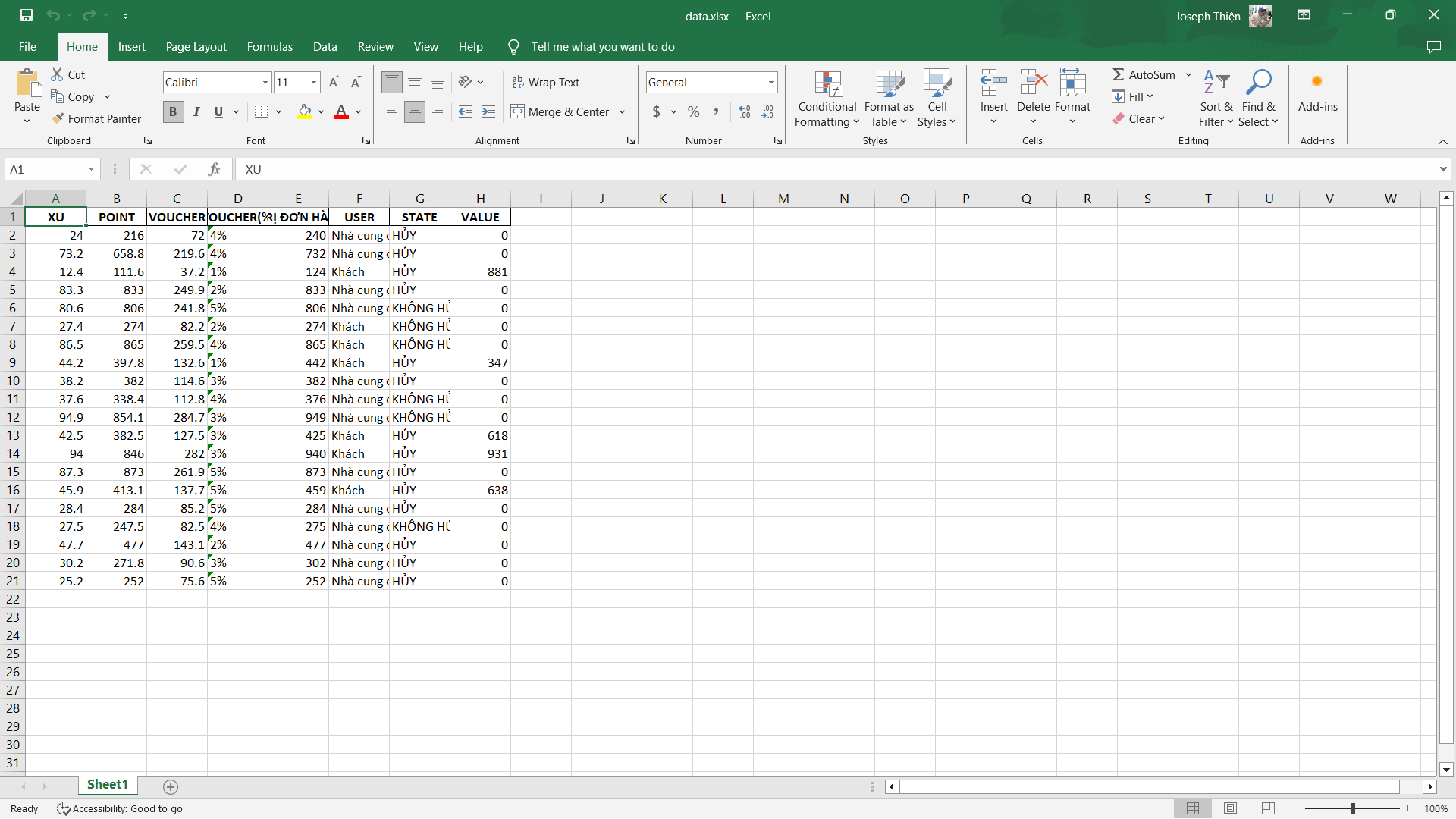Click the AutoSum button
This screenshot has height=819, width=1456.
click(1144, 74)
